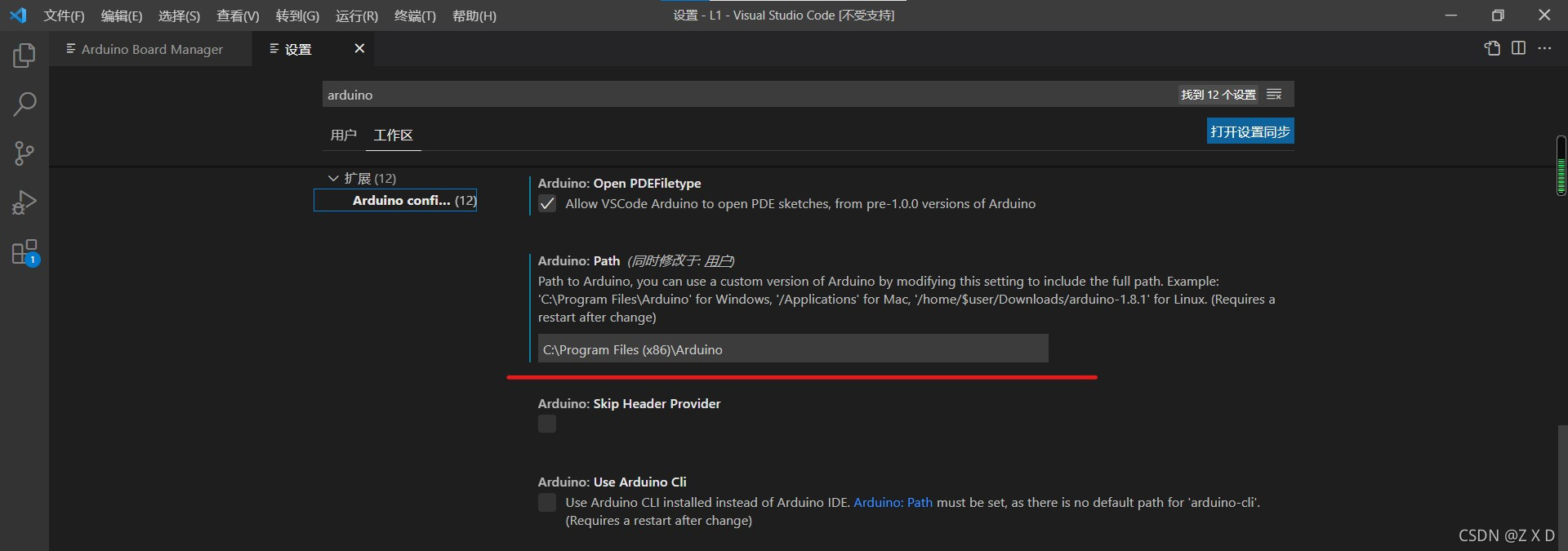1568x551 pixels.
Task: Select Arduino confi... (12) tree entry
Action: pos(395,201)
